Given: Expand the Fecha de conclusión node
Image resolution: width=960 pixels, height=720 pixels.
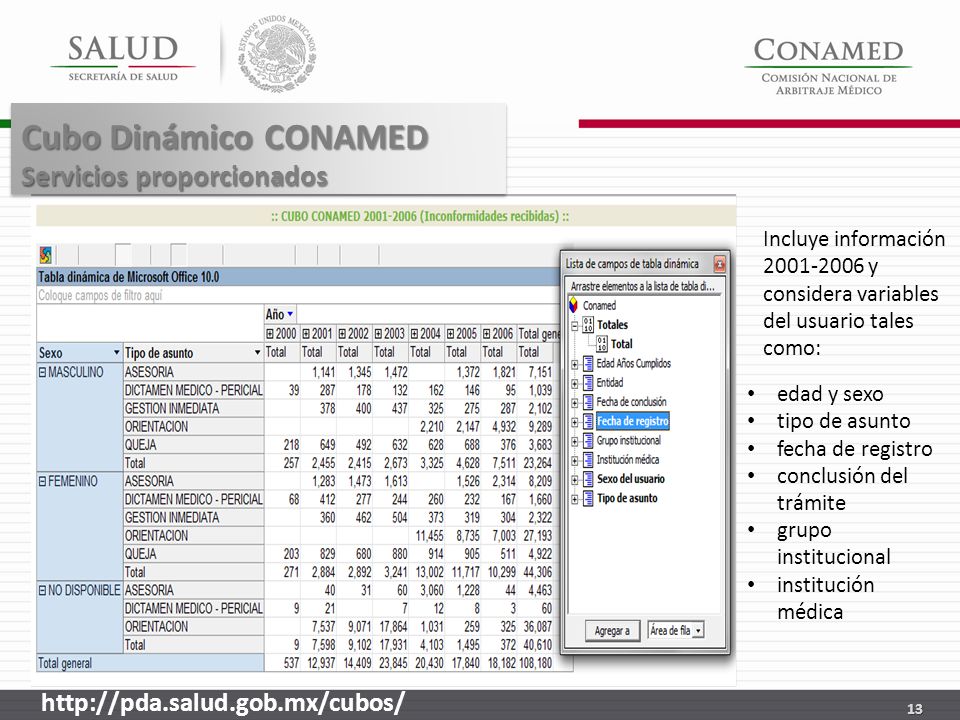Looking at the screenshot, I should pos(575,403).
